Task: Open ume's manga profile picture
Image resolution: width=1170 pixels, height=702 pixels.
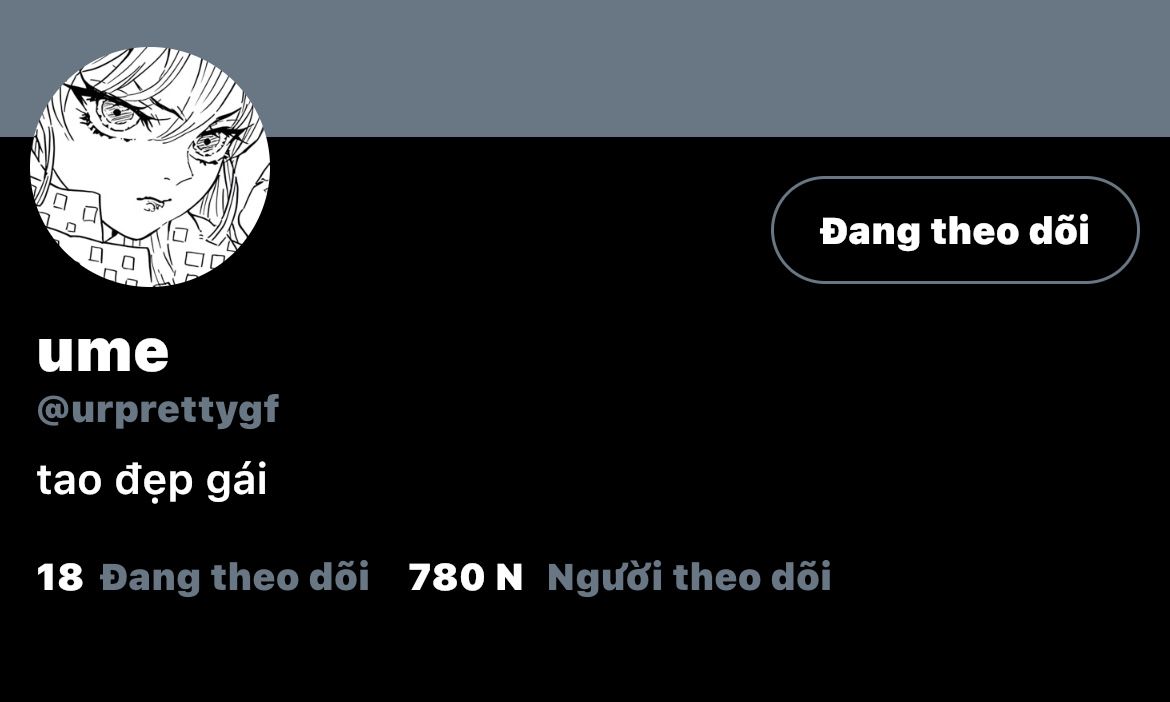Action: (150, 167)
